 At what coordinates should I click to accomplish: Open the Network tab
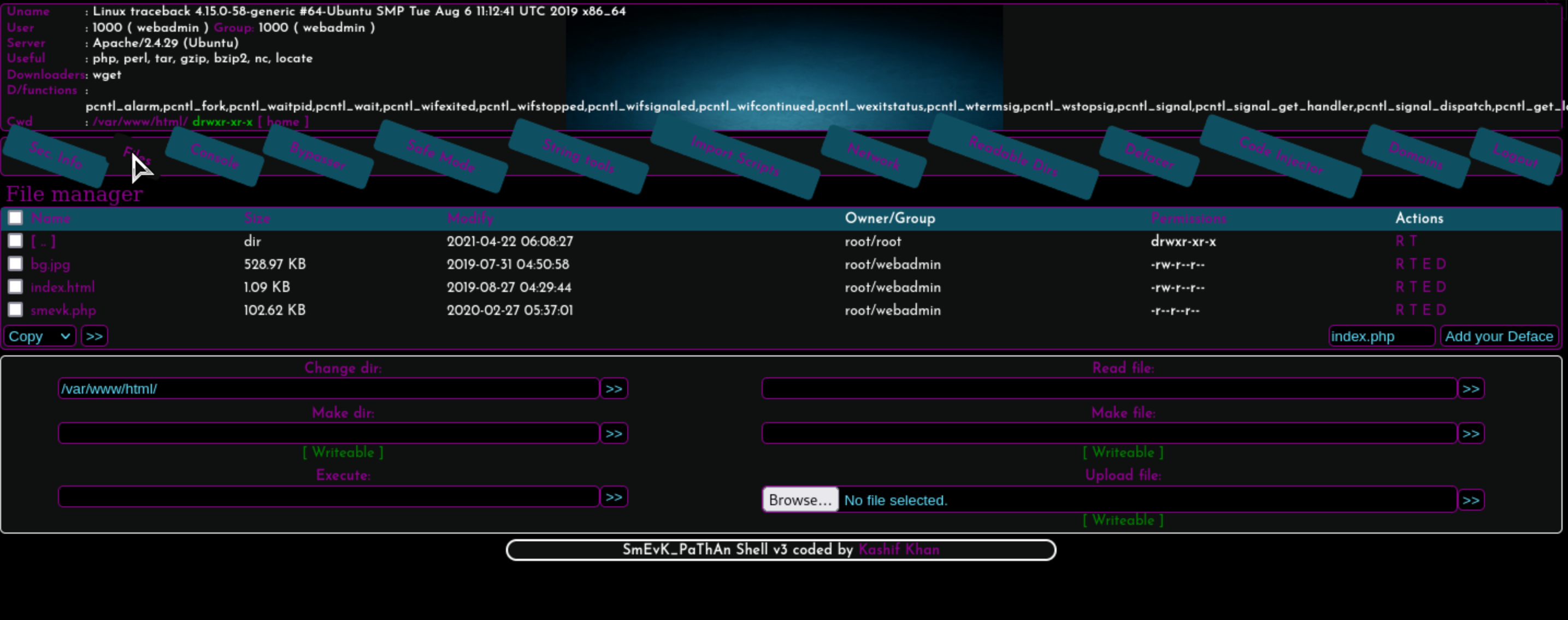click(874, 157)
